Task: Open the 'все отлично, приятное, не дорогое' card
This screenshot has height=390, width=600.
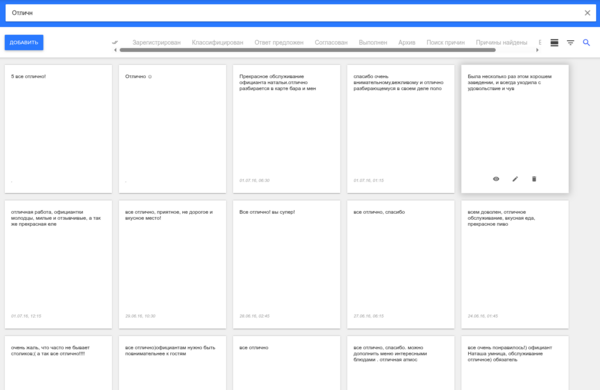Action: pos(172,264)
